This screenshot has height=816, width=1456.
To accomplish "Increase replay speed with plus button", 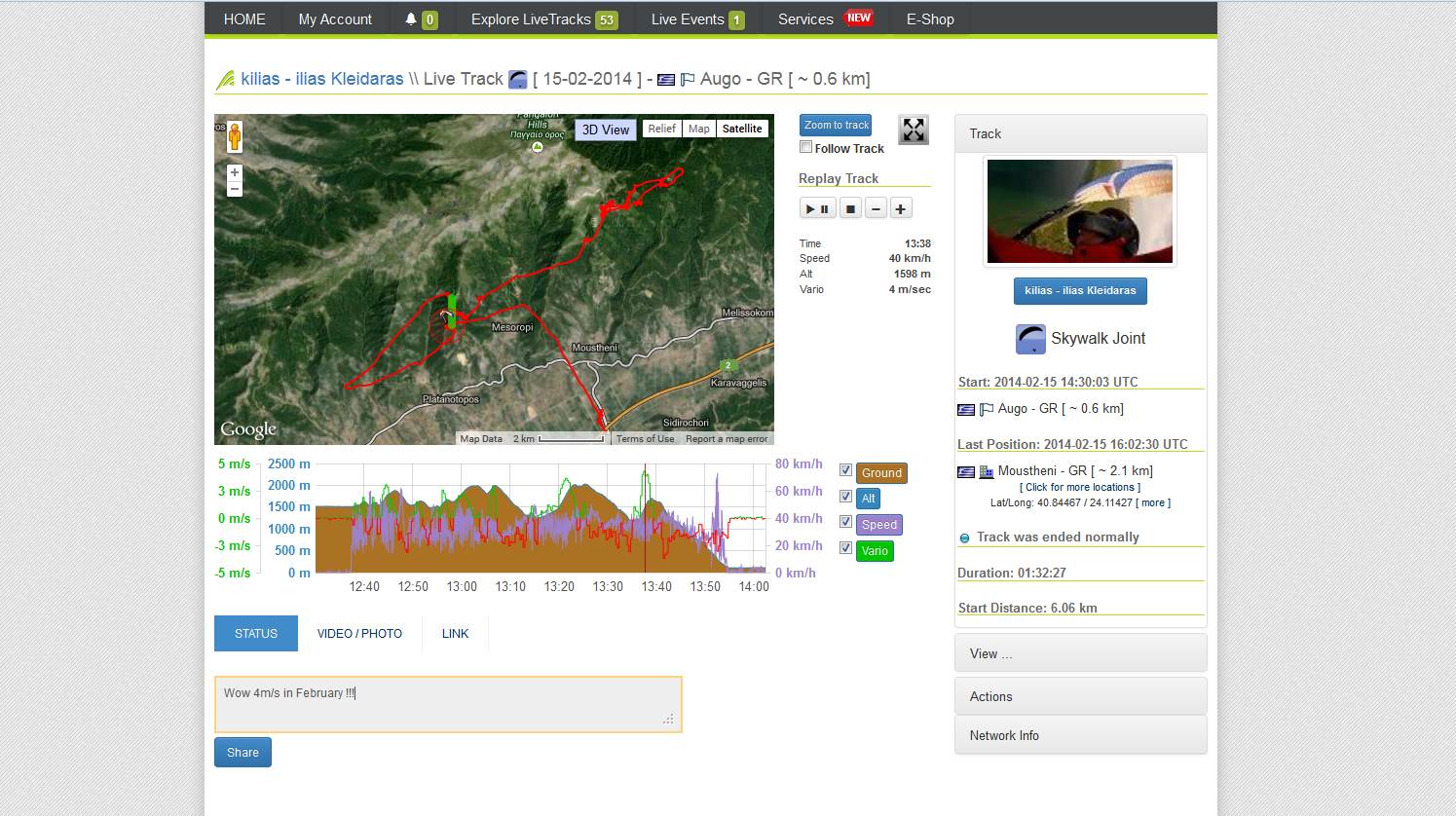I will [x=901, y=208].
